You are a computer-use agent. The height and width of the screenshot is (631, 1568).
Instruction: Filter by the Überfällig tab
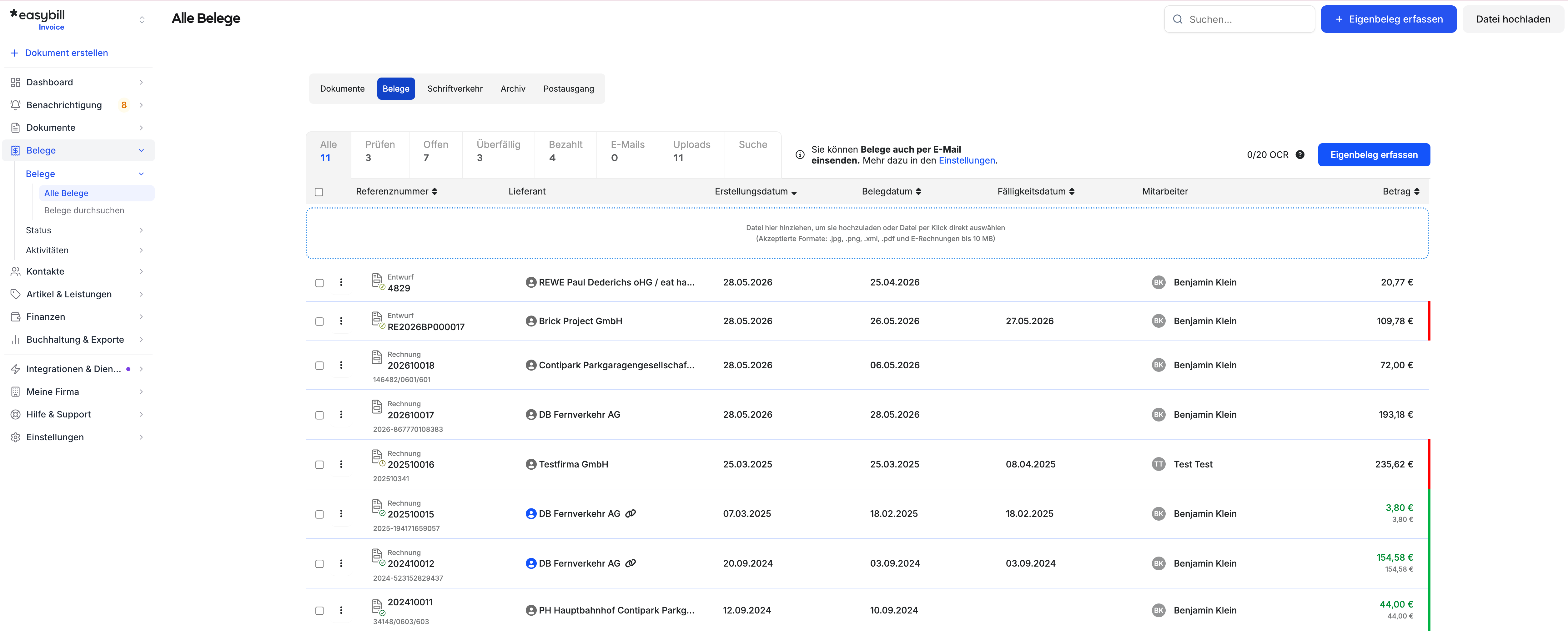click(x=498, y=151)
